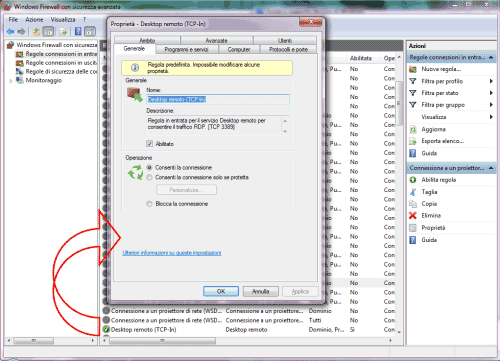Select Consenti la connessione solo se protetta
This screenshot has width=500, height=361.
(149, 177)
